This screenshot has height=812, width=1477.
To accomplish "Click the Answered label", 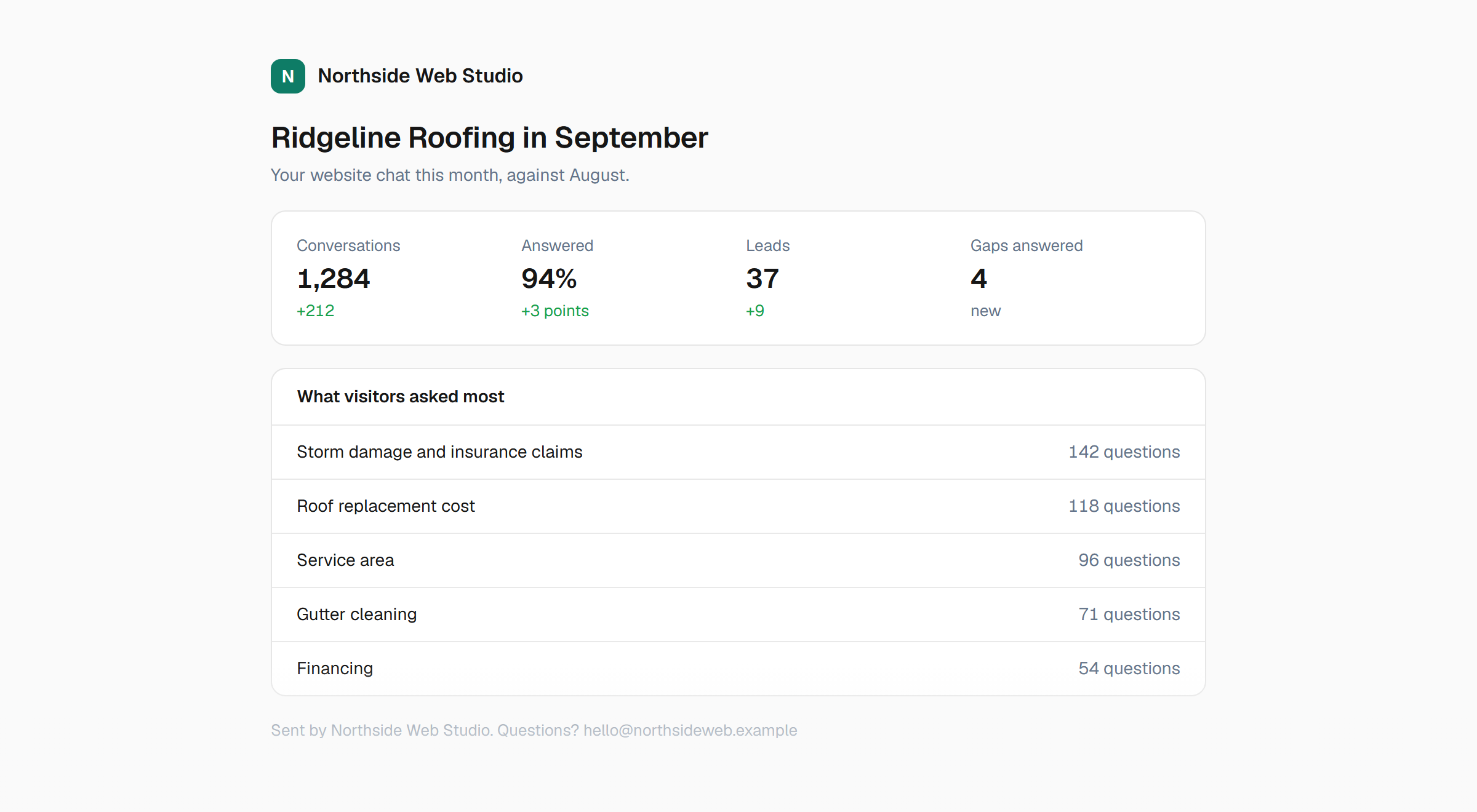I will pyautogui.click(x=558, y=245).
